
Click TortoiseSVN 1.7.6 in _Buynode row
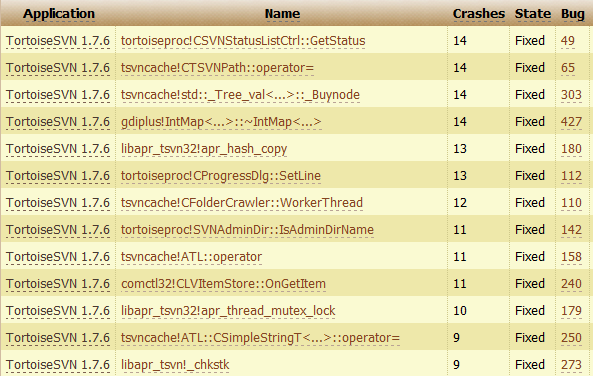pyautogui.click(x=58, y=95)
